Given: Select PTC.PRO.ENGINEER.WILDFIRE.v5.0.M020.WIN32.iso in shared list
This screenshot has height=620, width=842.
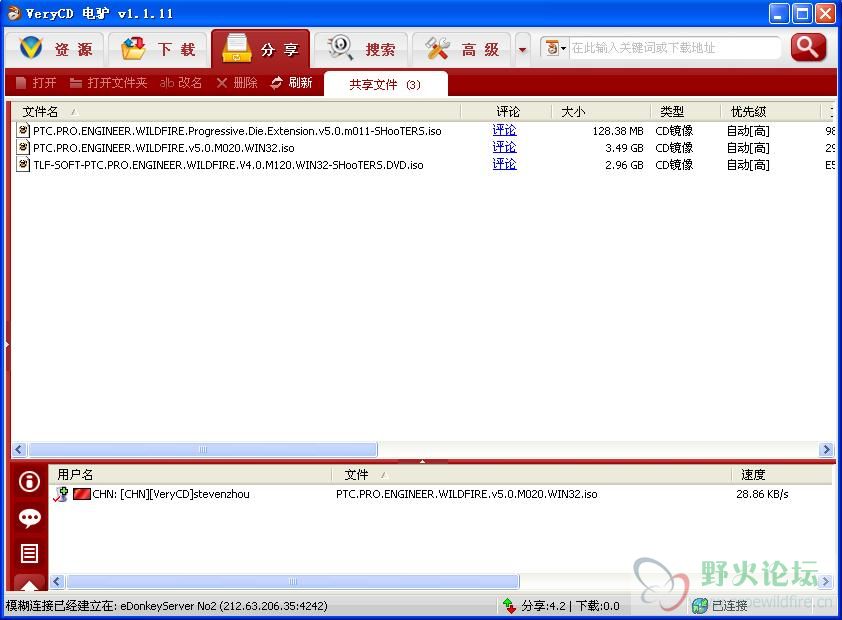Looking at the screenshot, I should click(424, 148).
